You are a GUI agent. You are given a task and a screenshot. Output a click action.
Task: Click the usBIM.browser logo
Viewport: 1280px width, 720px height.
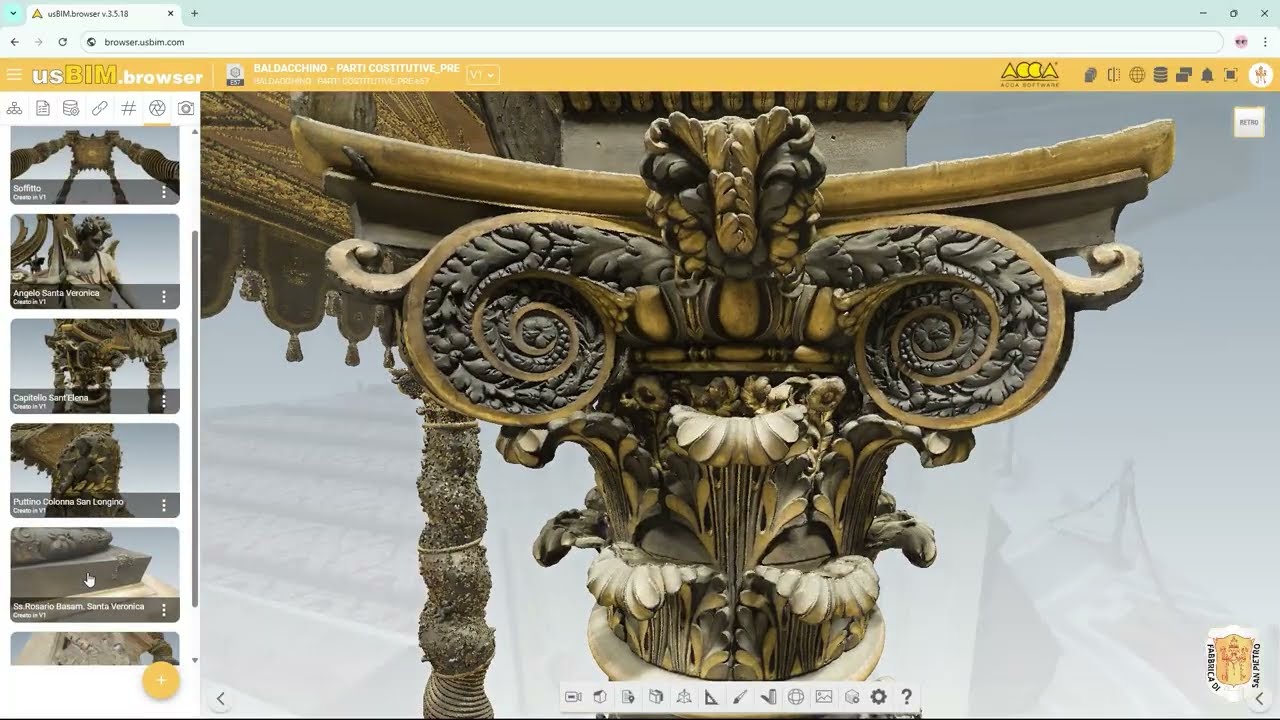click(117, 75)
